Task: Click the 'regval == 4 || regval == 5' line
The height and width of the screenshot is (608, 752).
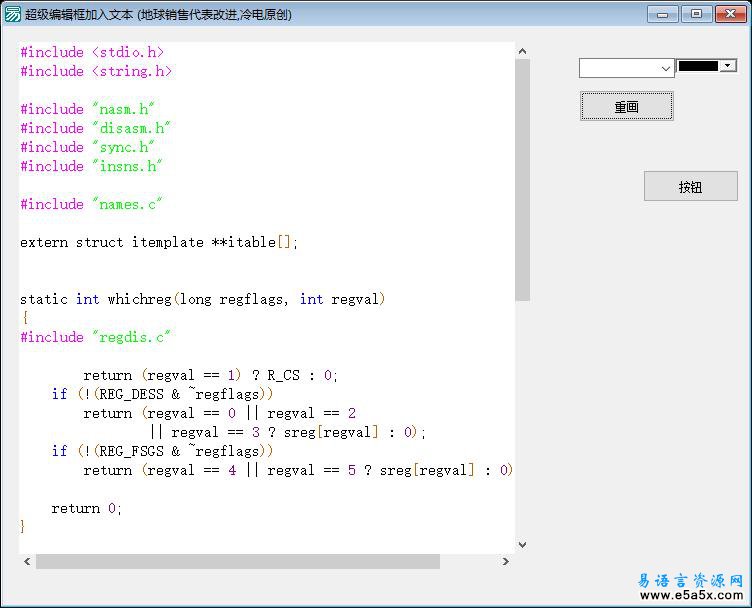Action: click(298, 470)
